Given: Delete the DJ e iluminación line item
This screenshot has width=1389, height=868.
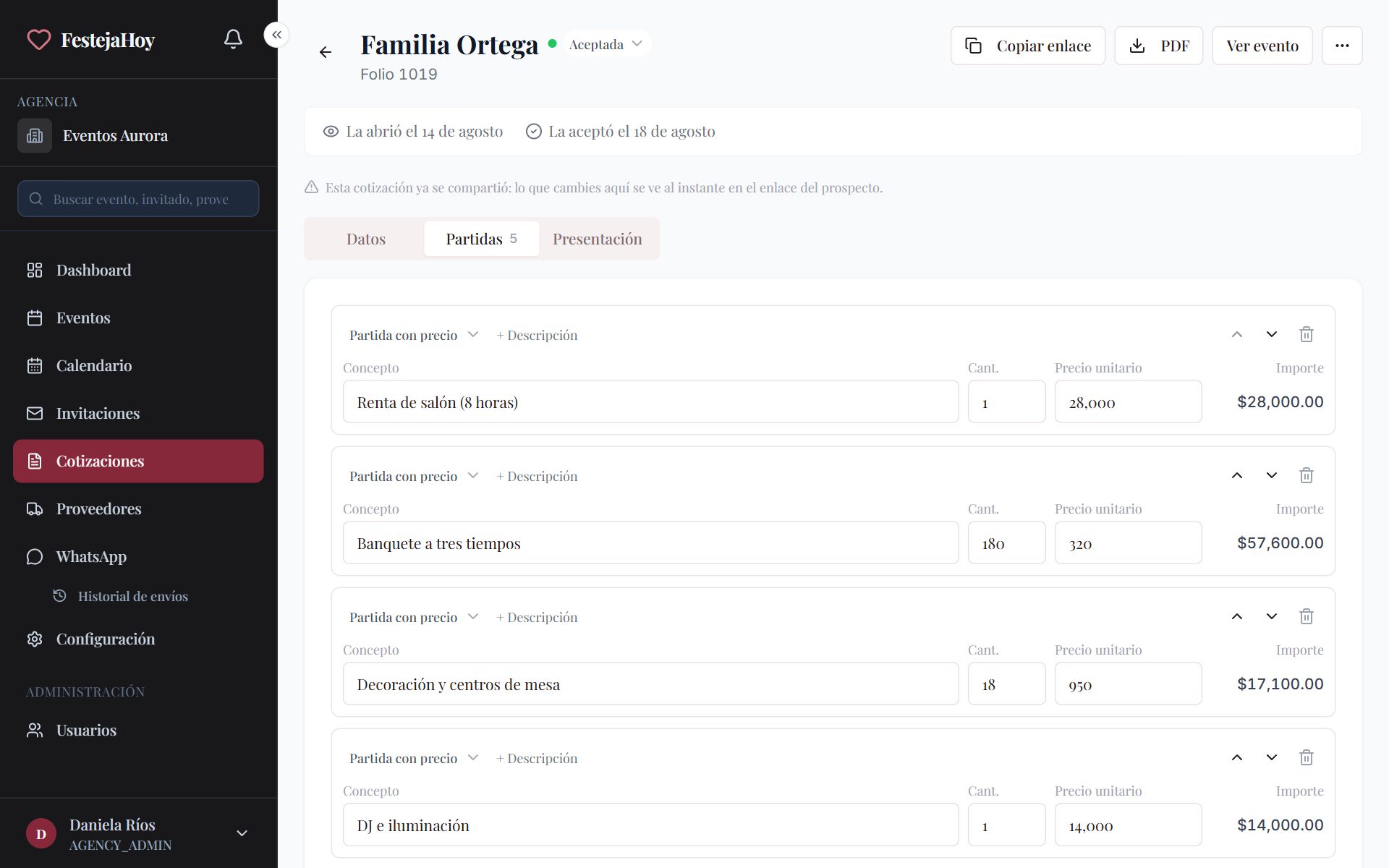Looking at the screenshot, I should [x=1306, y=757].
